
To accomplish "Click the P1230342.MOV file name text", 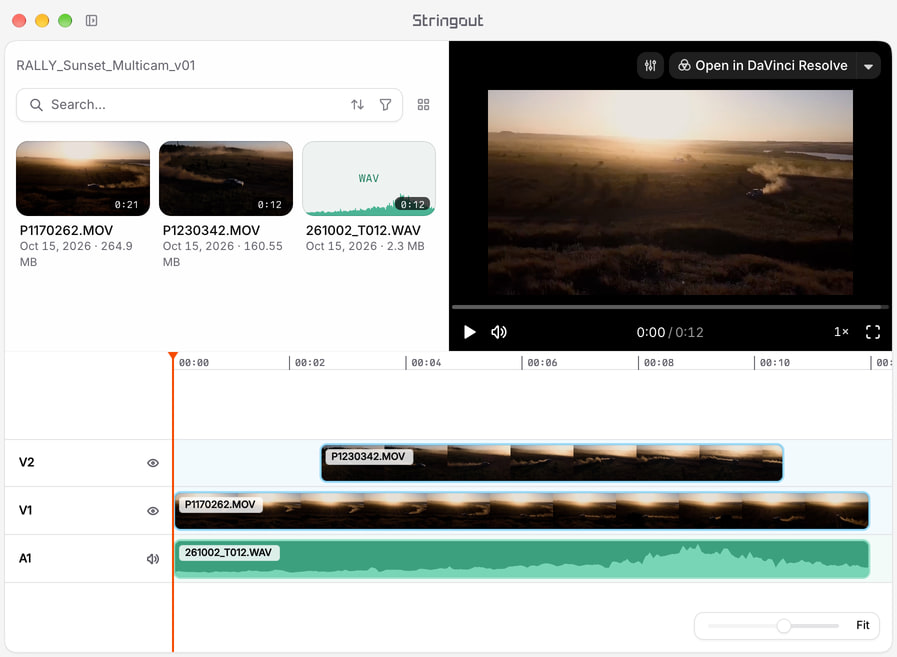I will click(x=211, y=230).
